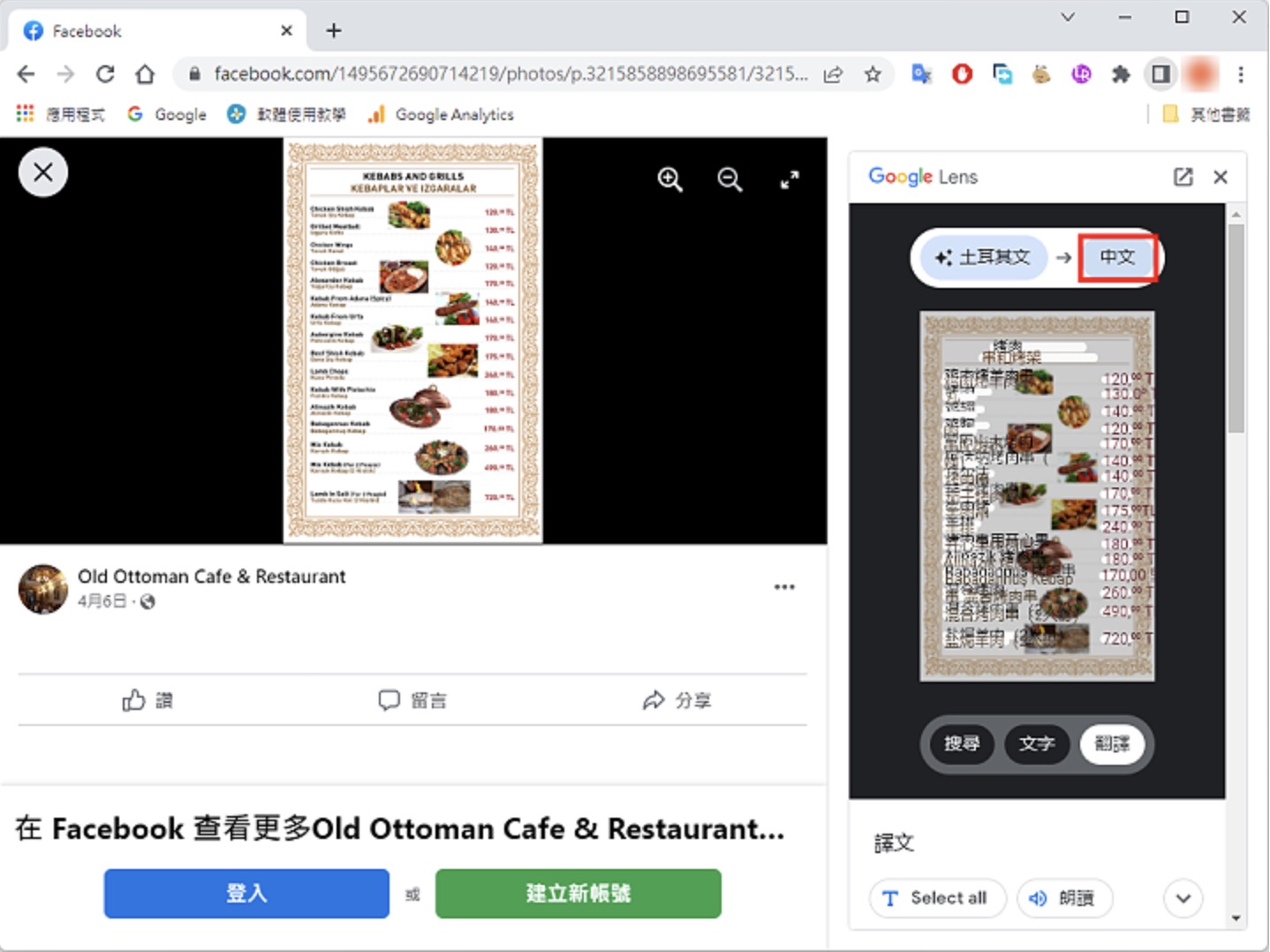
Task: Zoom out of the menu photo
Action: tap(729, 180)
